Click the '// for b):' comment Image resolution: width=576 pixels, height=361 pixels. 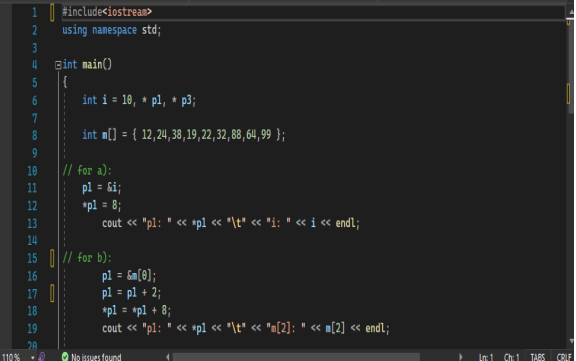[x=87, y=258]
